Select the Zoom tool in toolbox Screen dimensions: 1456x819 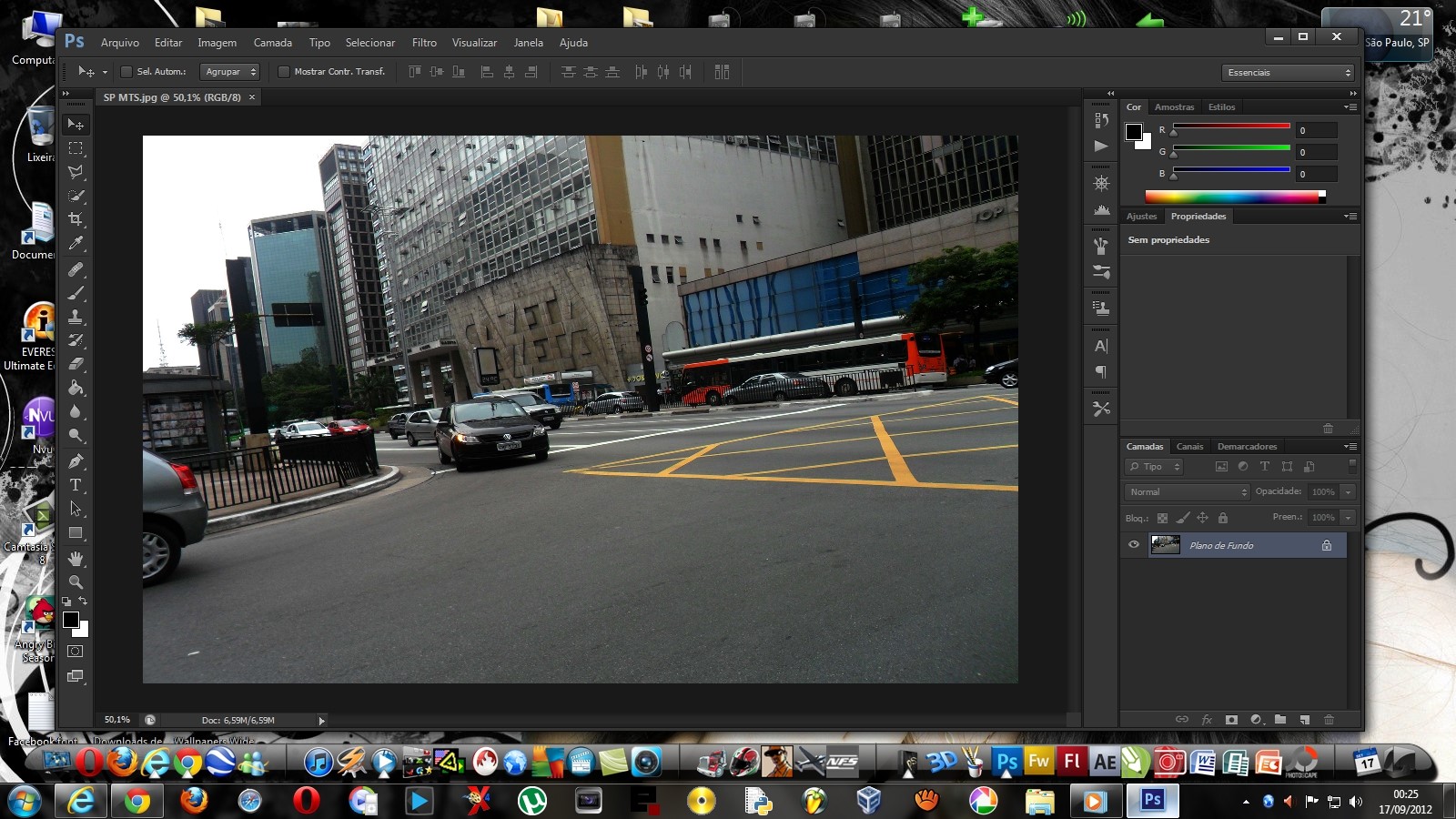pyautogui.click(x=76, y=582)
